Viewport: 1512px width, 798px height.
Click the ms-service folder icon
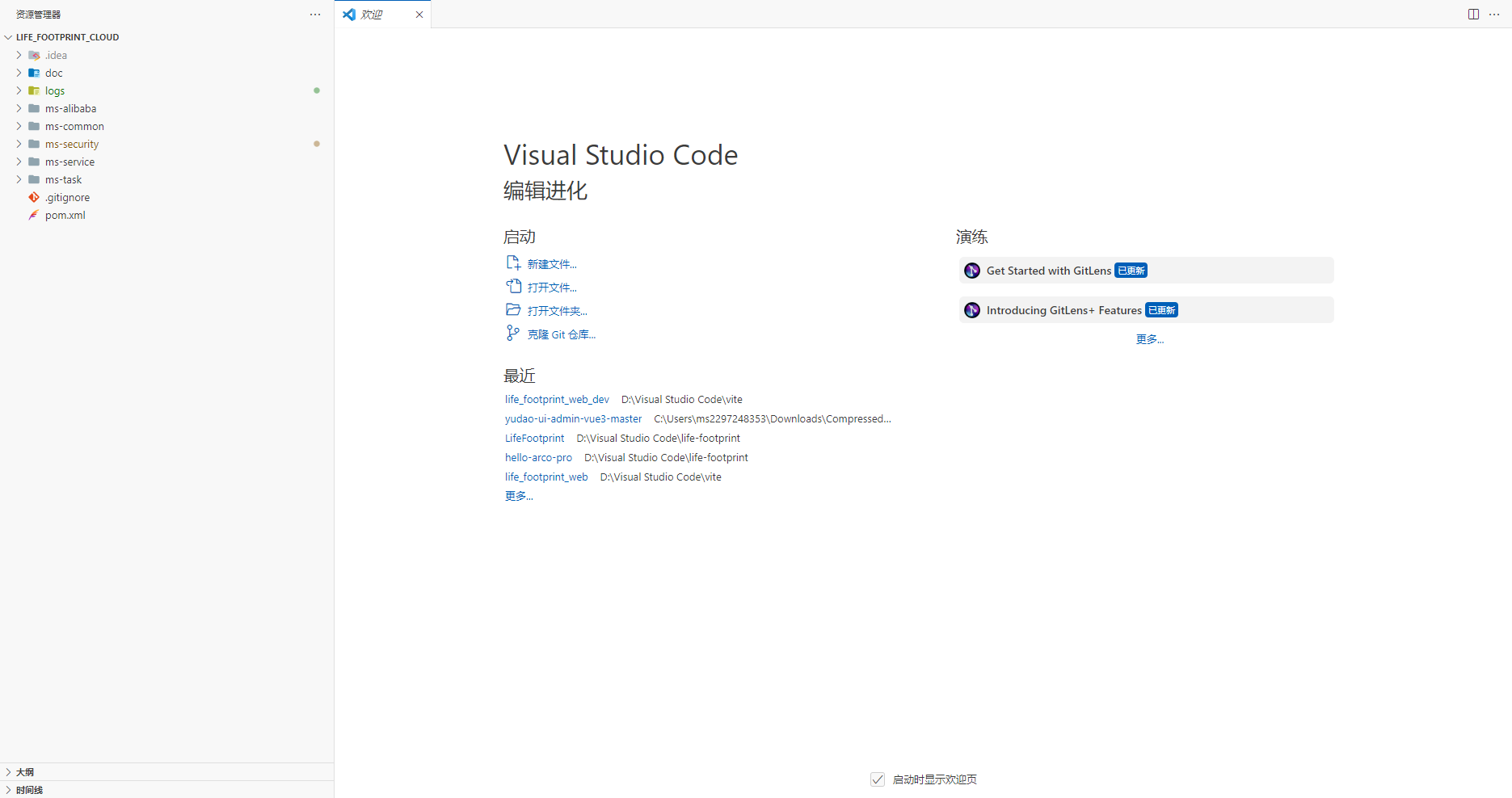coord(34,162)
